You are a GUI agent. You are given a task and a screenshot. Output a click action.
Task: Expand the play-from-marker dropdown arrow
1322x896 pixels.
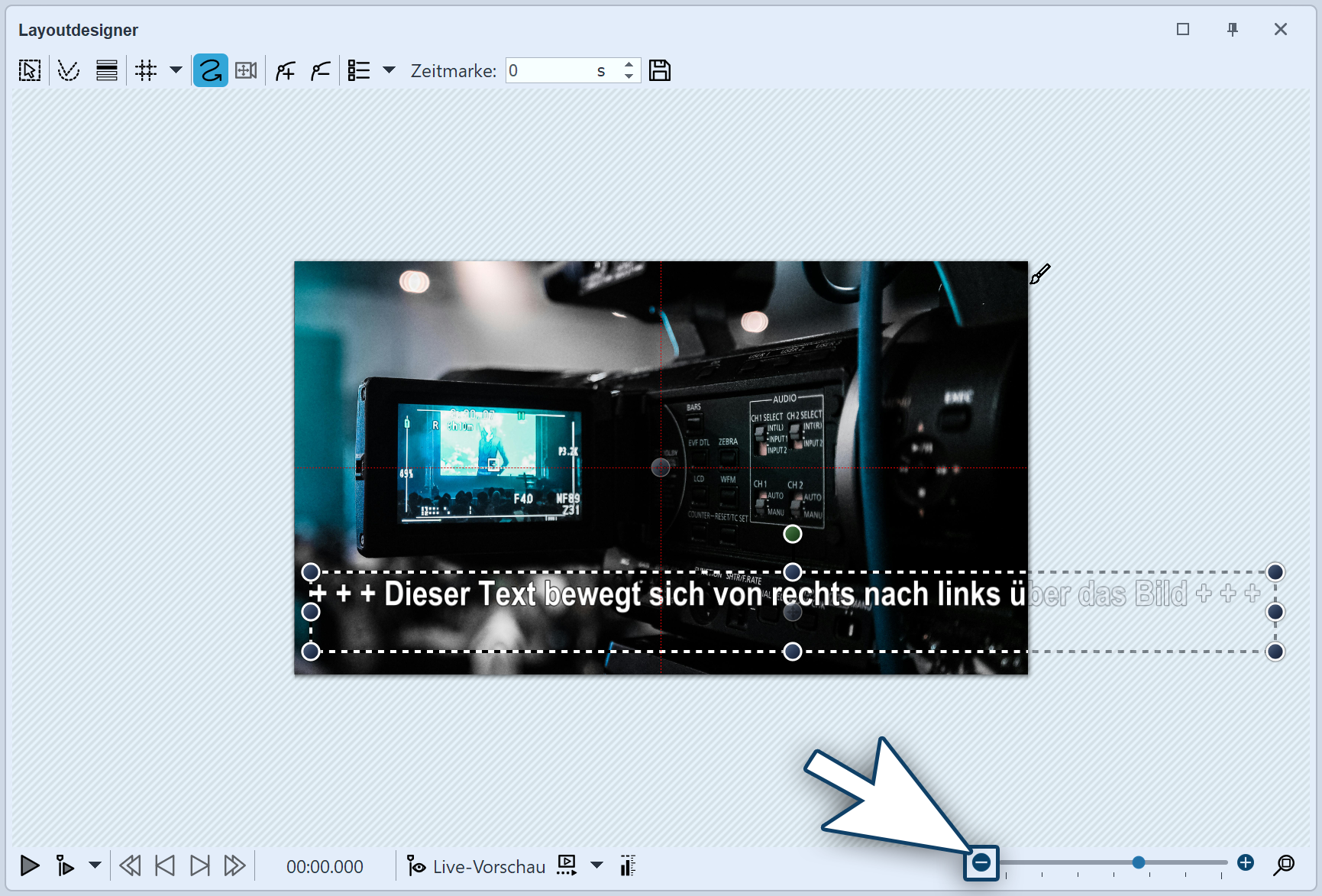(95, 865)
